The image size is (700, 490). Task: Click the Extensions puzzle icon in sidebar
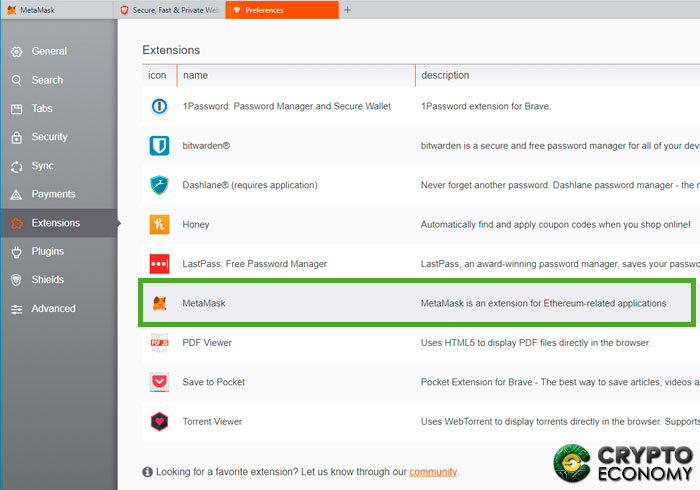(17, 223)
